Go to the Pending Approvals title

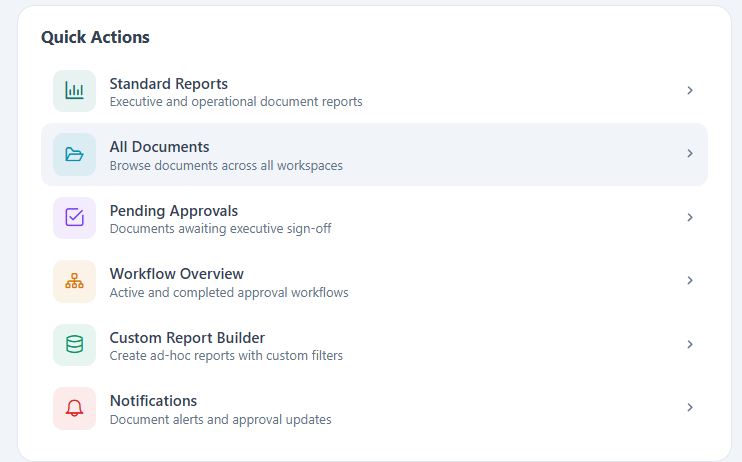174,211
